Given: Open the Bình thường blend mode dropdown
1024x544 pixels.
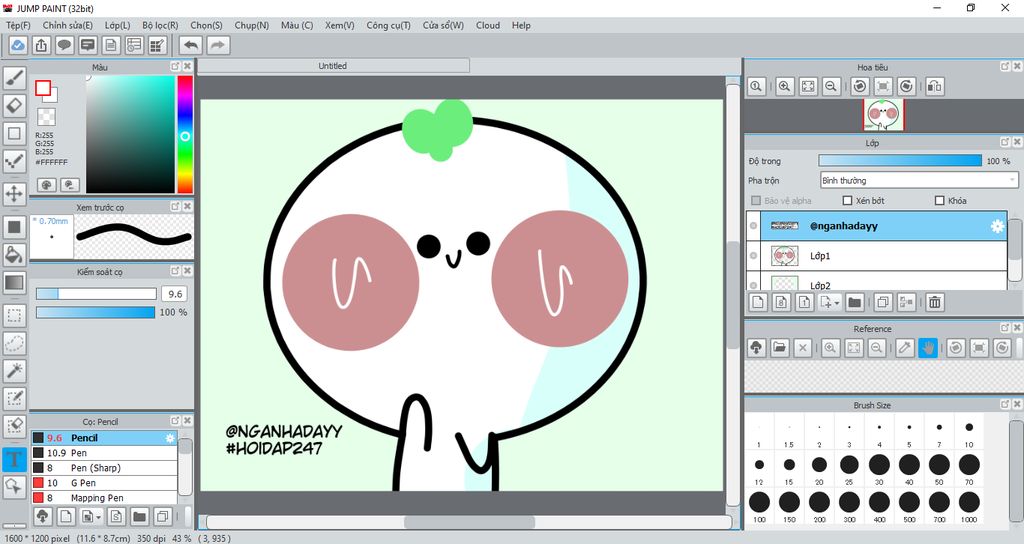Looking at the screenshot, I should [919, 180].
